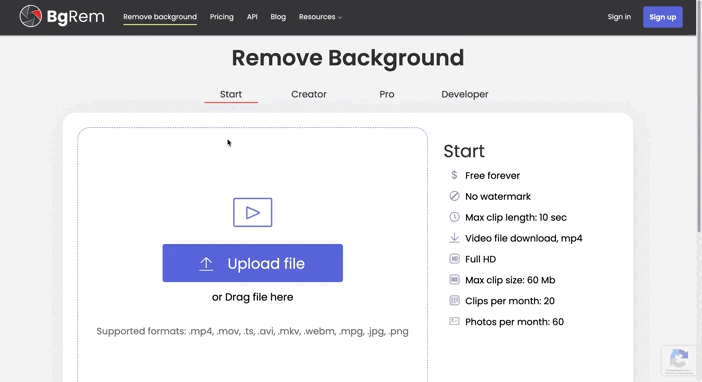Click the 'Start' plan heading in side panel
The image size is (702, 382).
click(464, 151)
